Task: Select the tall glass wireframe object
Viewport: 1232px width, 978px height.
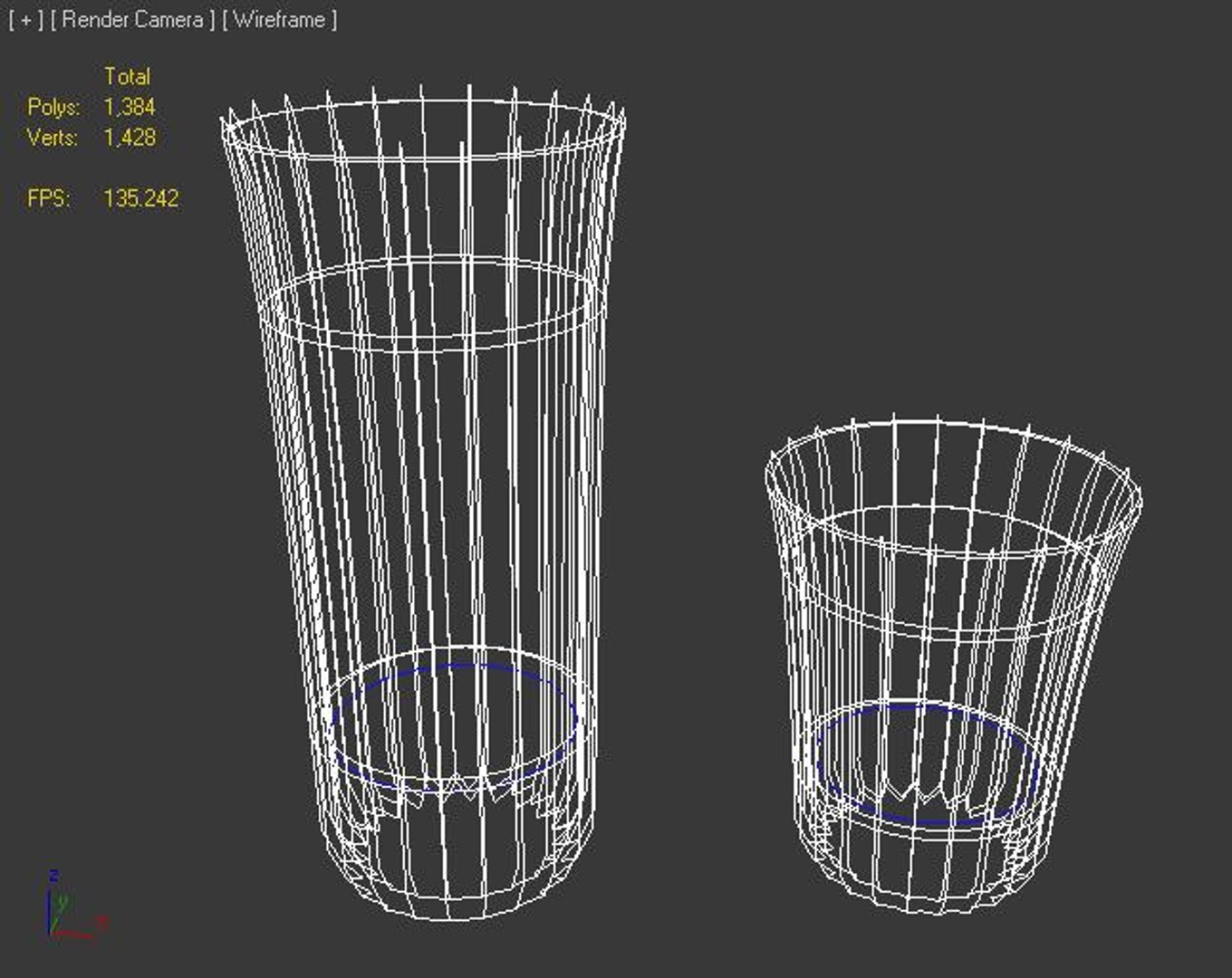Action: tap(423, 503)
